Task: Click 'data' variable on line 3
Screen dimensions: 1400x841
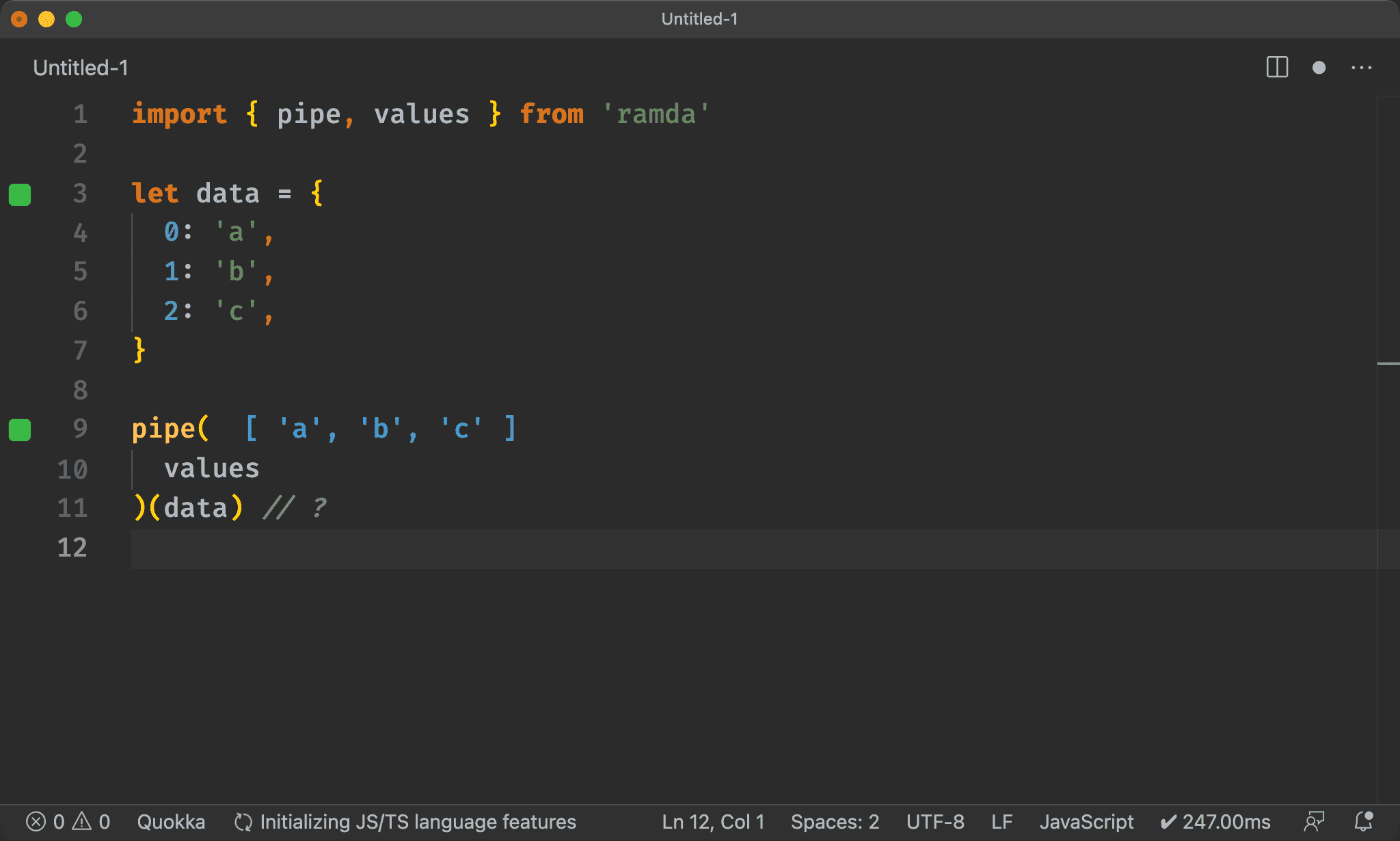Action: 228,193
